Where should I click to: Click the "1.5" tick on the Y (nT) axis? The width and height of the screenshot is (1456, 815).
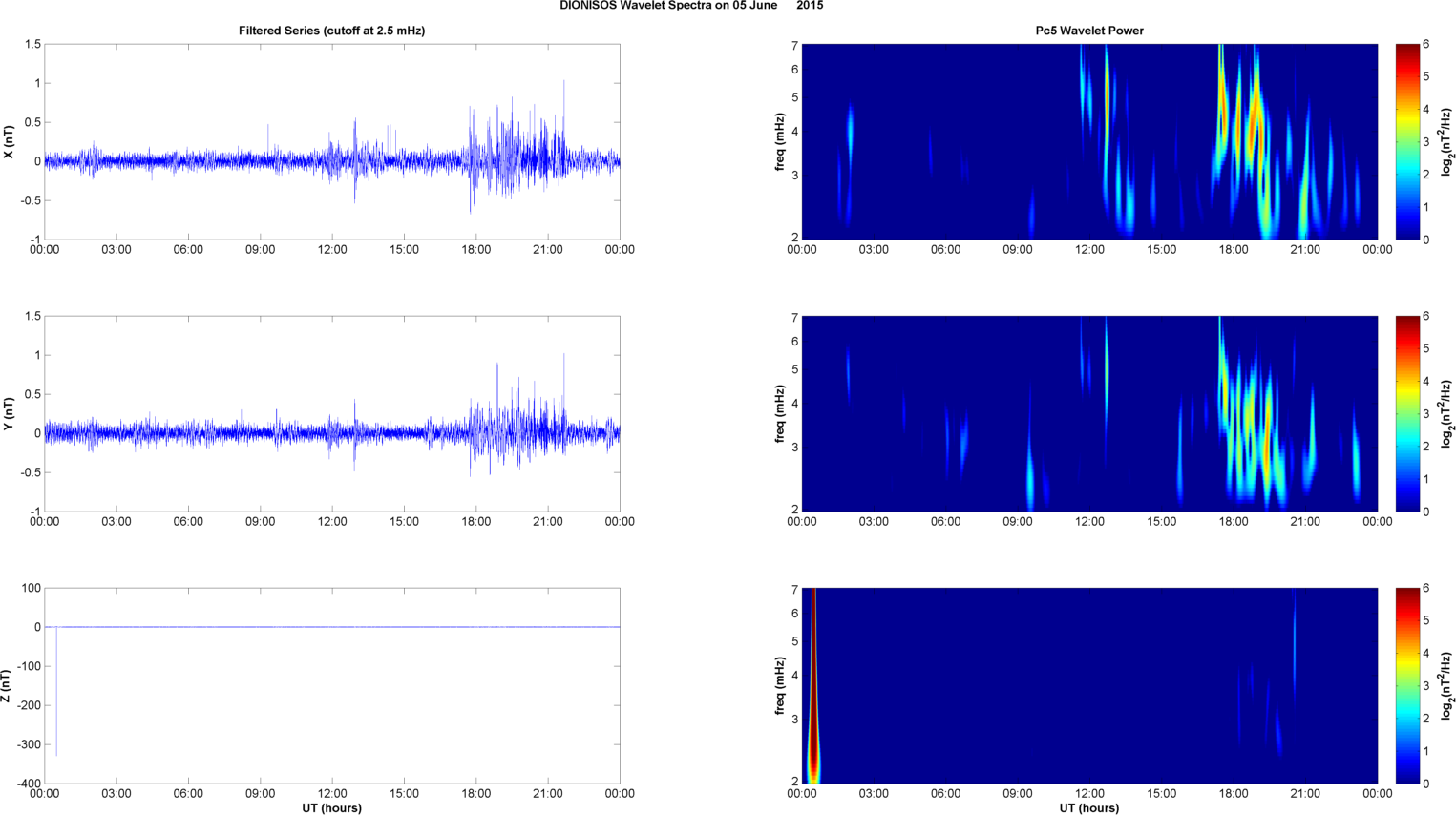point(33,316)
